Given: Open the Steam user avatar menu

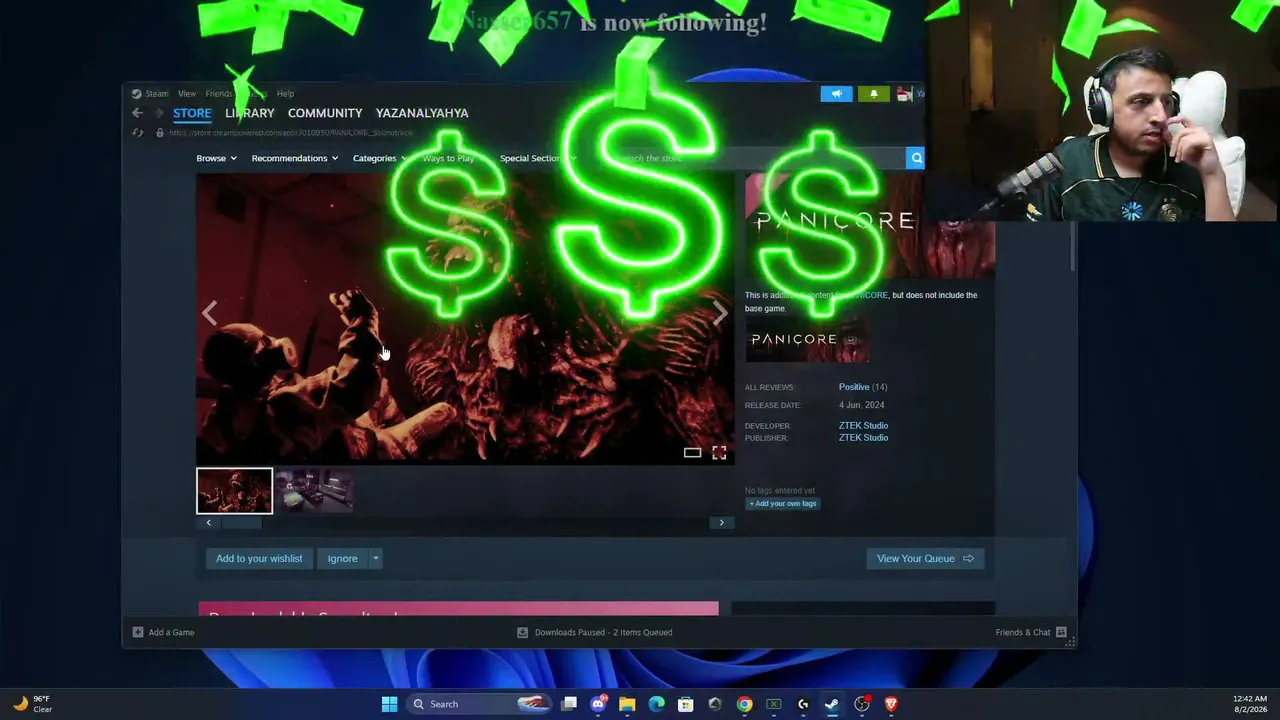Looking at the screenshot, I should pyautogui.click(x=904, y=94).
